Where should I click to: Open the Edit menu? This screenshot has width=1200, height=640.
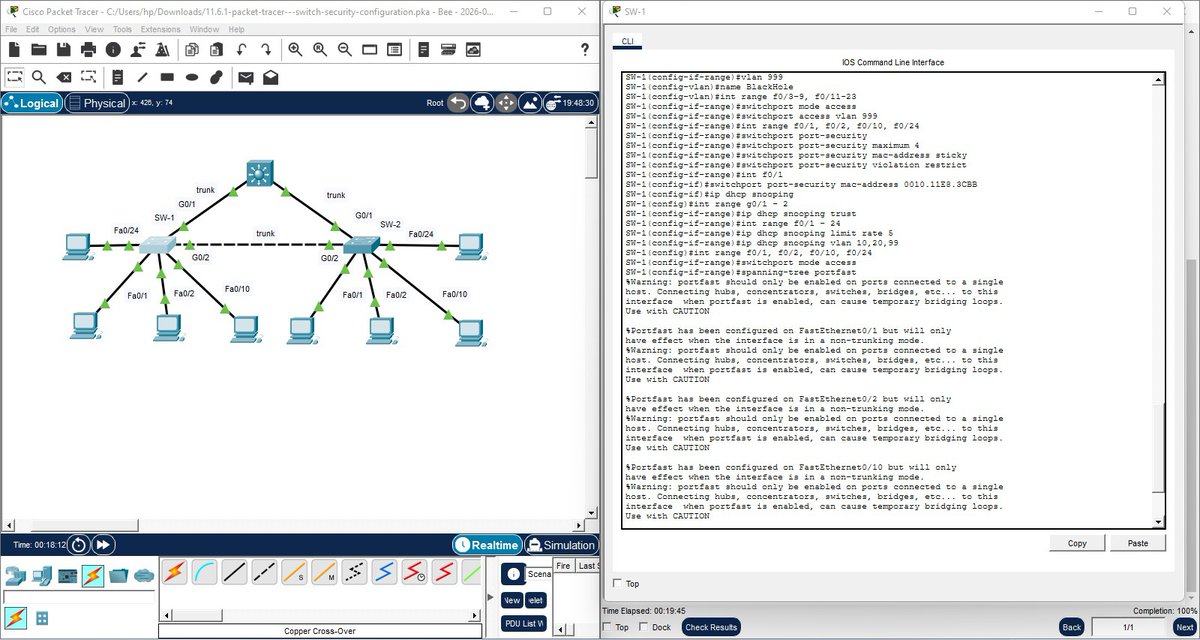pyautogui.click(x=32, y=29)
